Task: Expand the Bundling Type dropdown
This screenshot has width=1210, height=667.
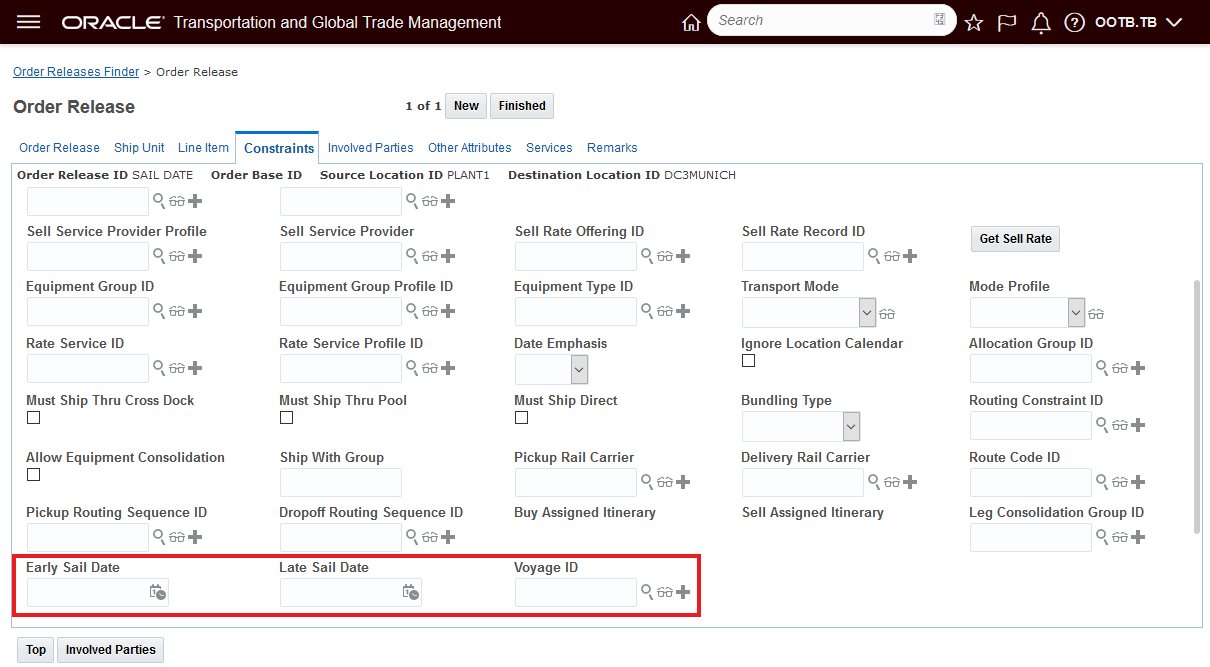Action: (851, 426)
